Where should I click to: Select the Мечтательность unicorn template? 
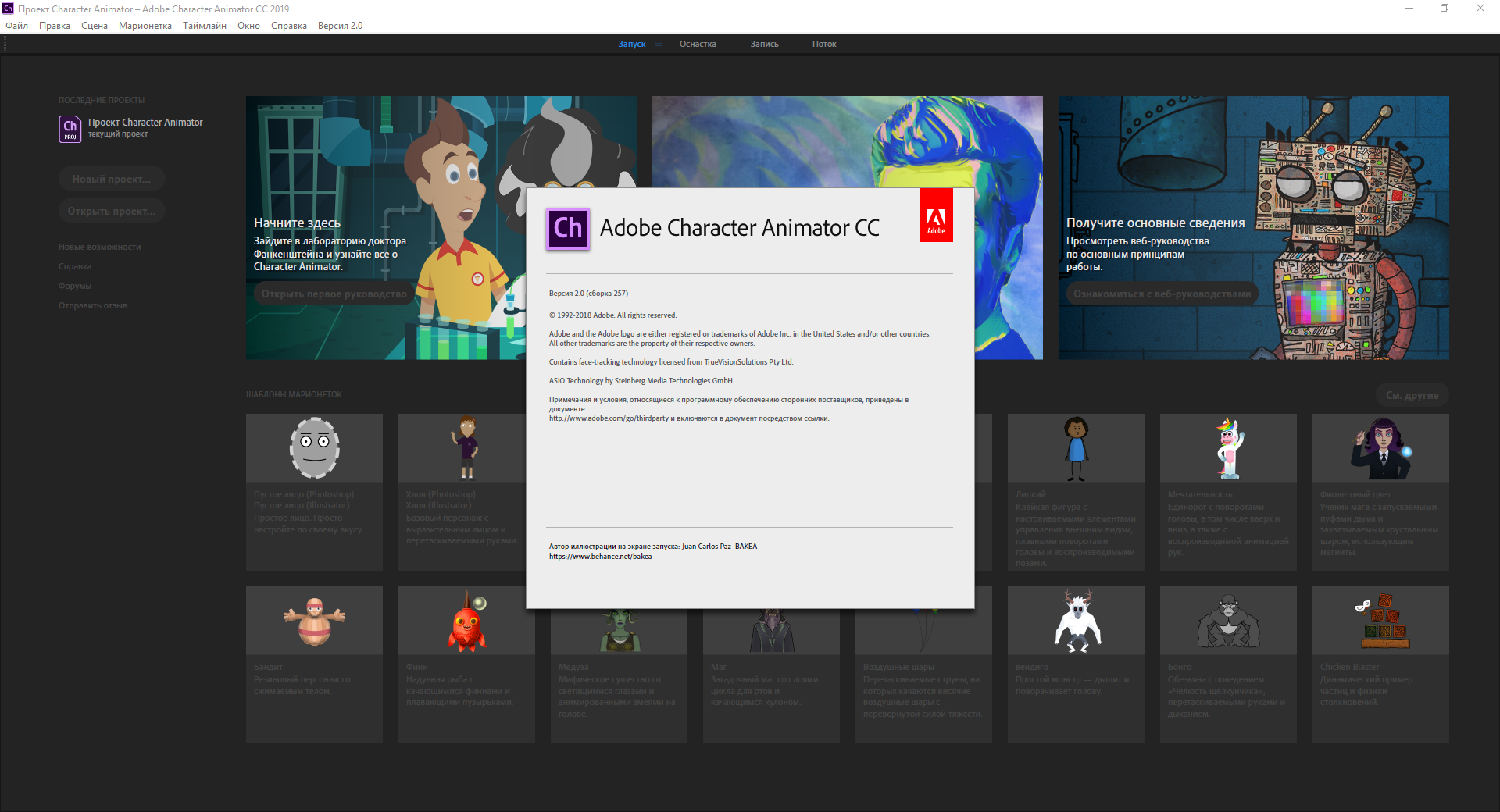1228,492
